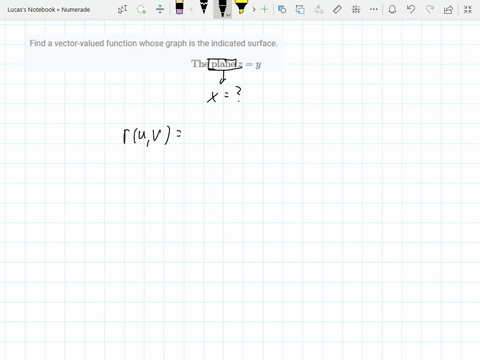Click the insert space tool
Screen dimensions: 480x360
160,9
